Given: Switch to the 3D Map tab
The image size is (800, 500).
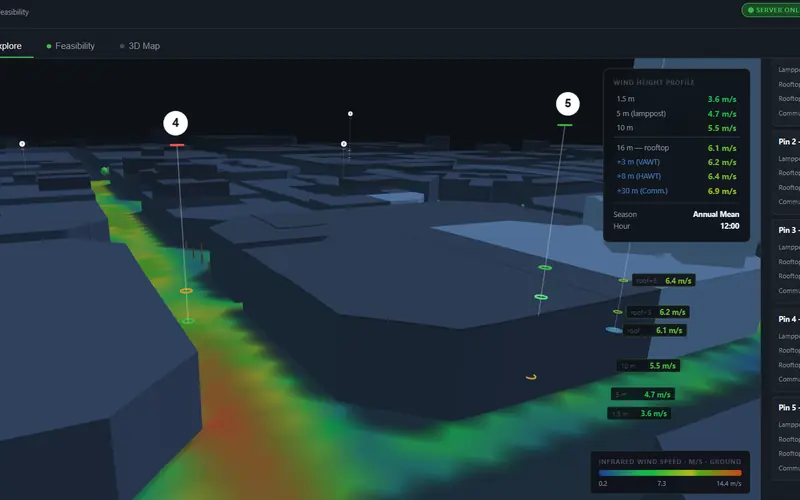Looking at the screenshot, I should click(140, 46).
